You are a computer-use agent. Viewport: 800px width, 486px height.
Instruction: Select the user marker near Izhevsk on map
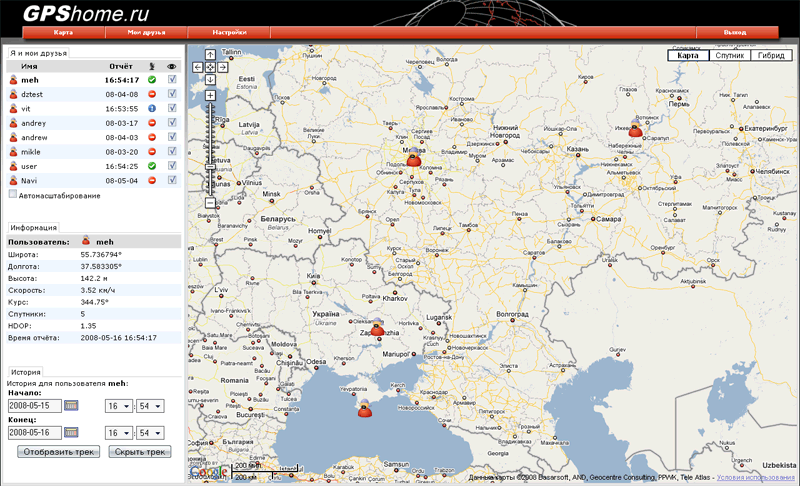[635, 129]
